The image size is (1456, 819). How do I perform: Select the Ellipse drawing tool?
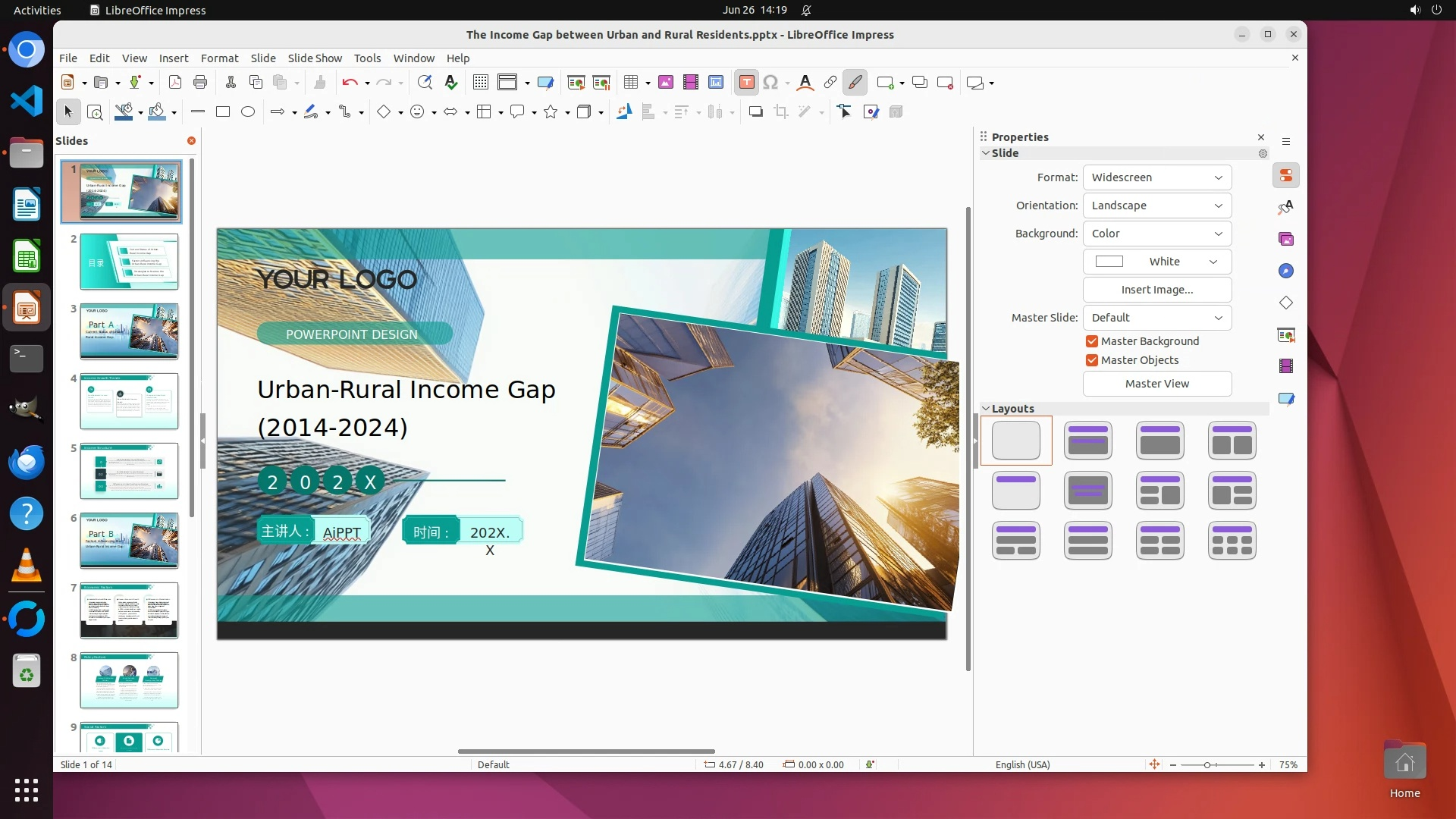[247, 112]
